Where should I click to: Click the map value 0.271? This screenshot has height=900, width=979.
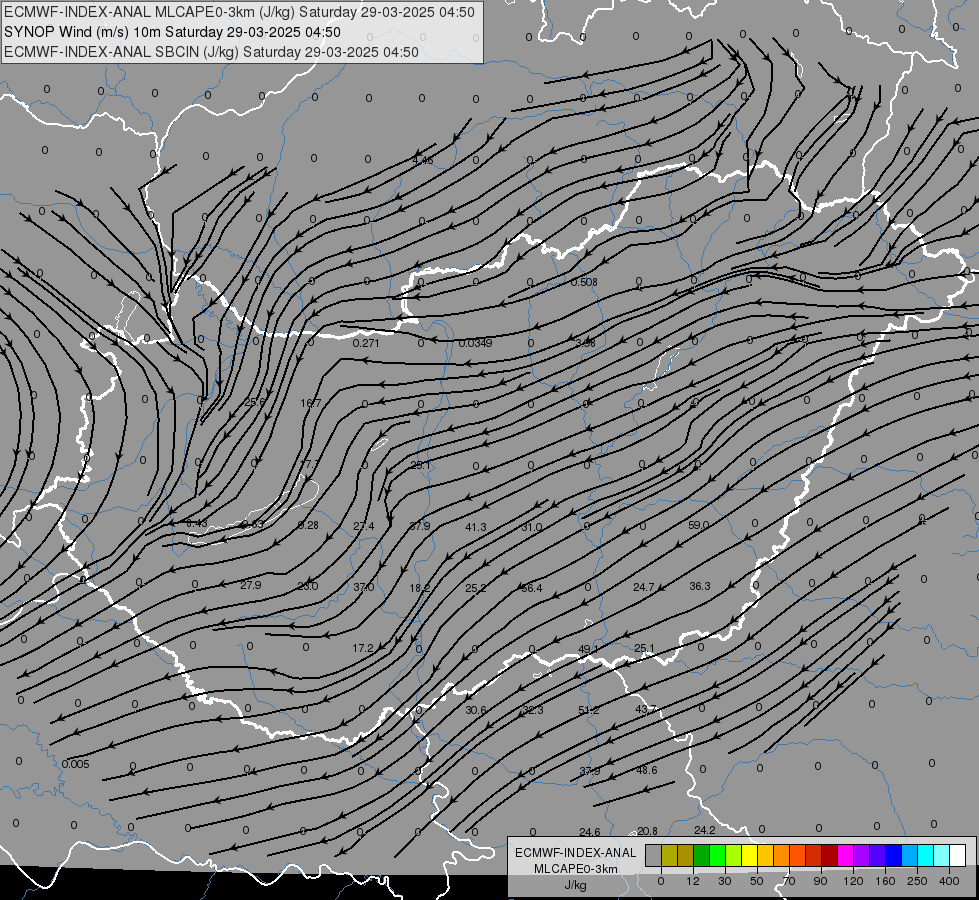pos(366,343)
